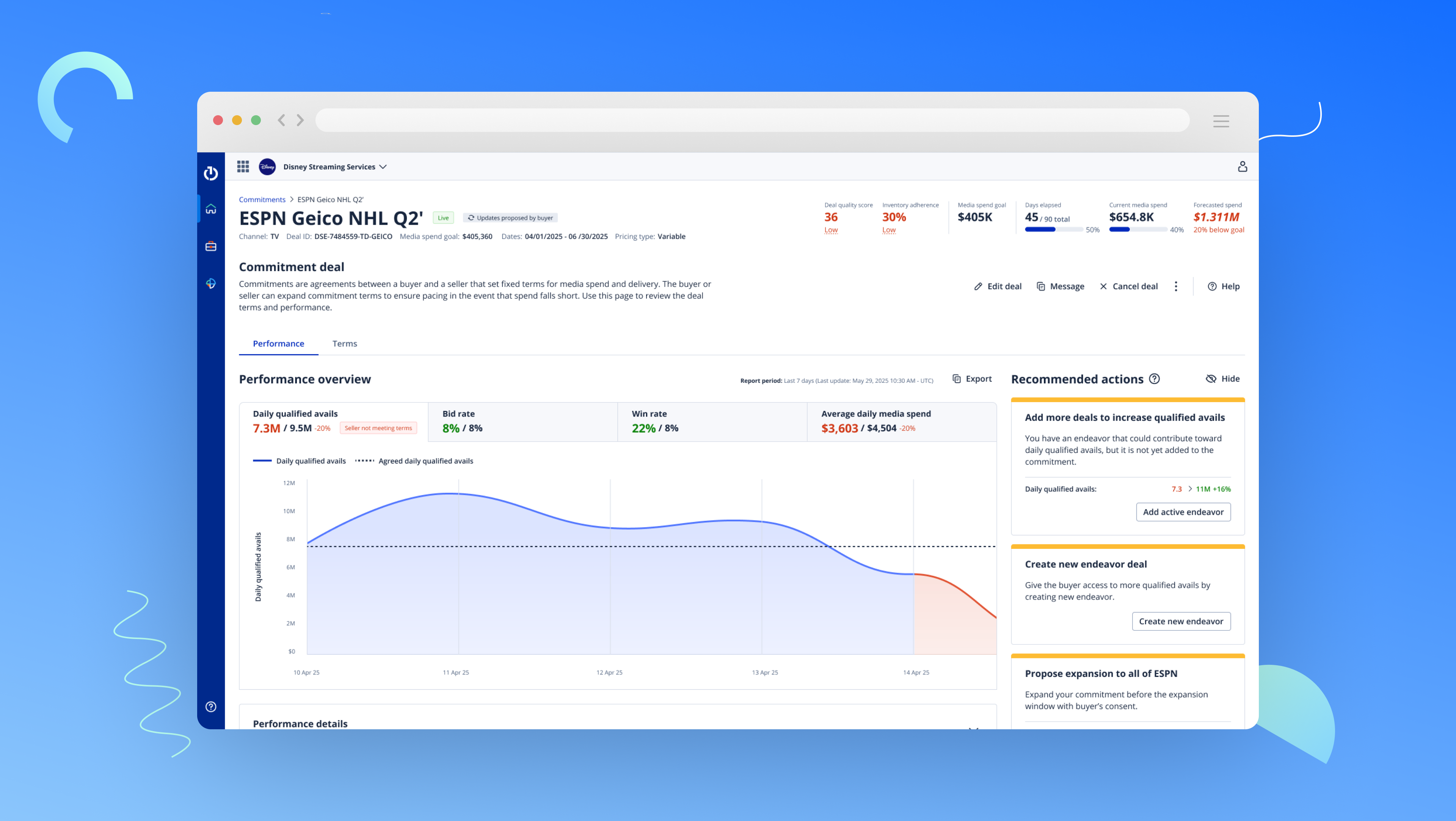Click the Recommended actions info icon
This screenshot has width=1456, height=821.
tap(1155, 379)
